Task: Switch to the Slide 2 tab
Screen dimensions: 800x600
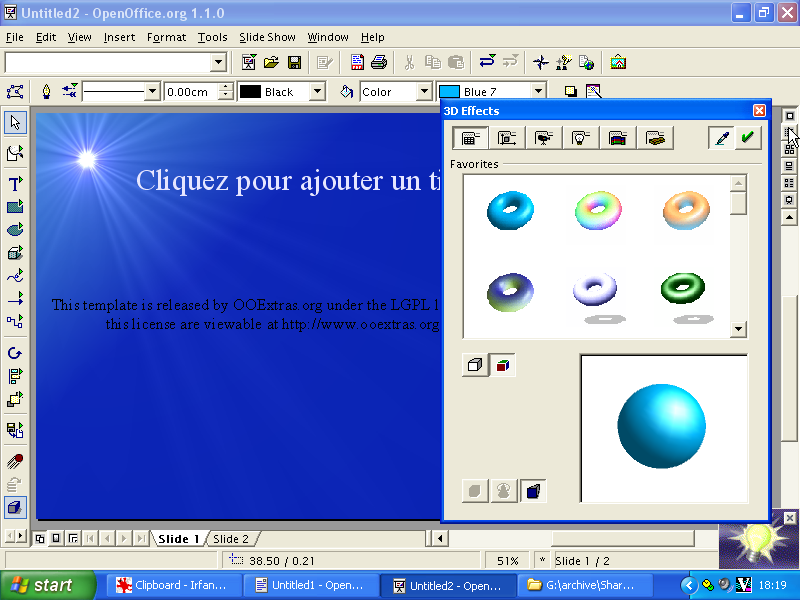Action: tap(231, 539)
